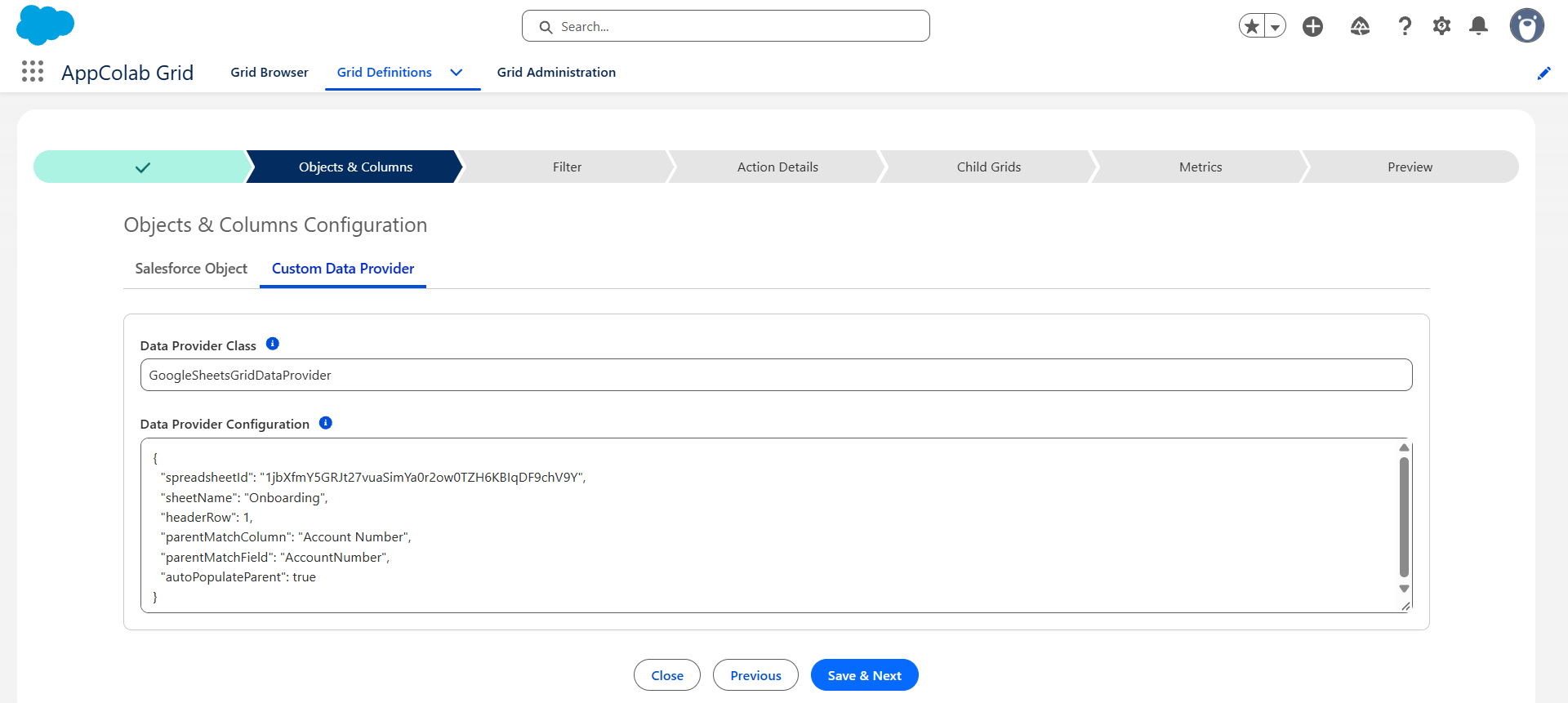Click the pencil edit navigation icon
This screenshot has height=703, width=1568.
coord(1543,73)
